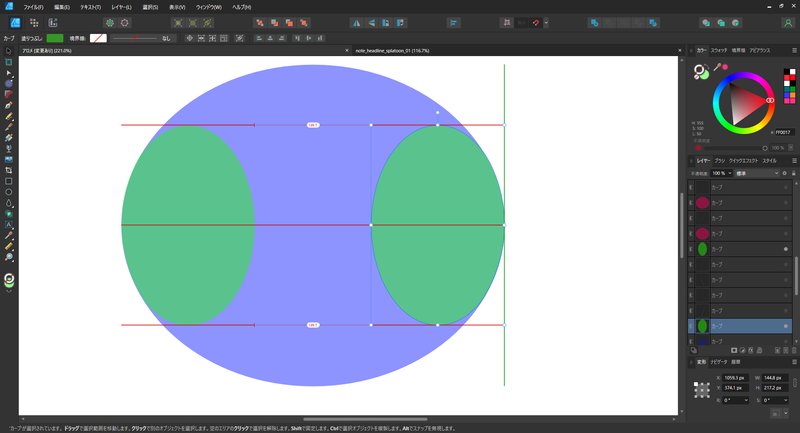
Task: Click the layer lock icon
Action: [793, 173]
